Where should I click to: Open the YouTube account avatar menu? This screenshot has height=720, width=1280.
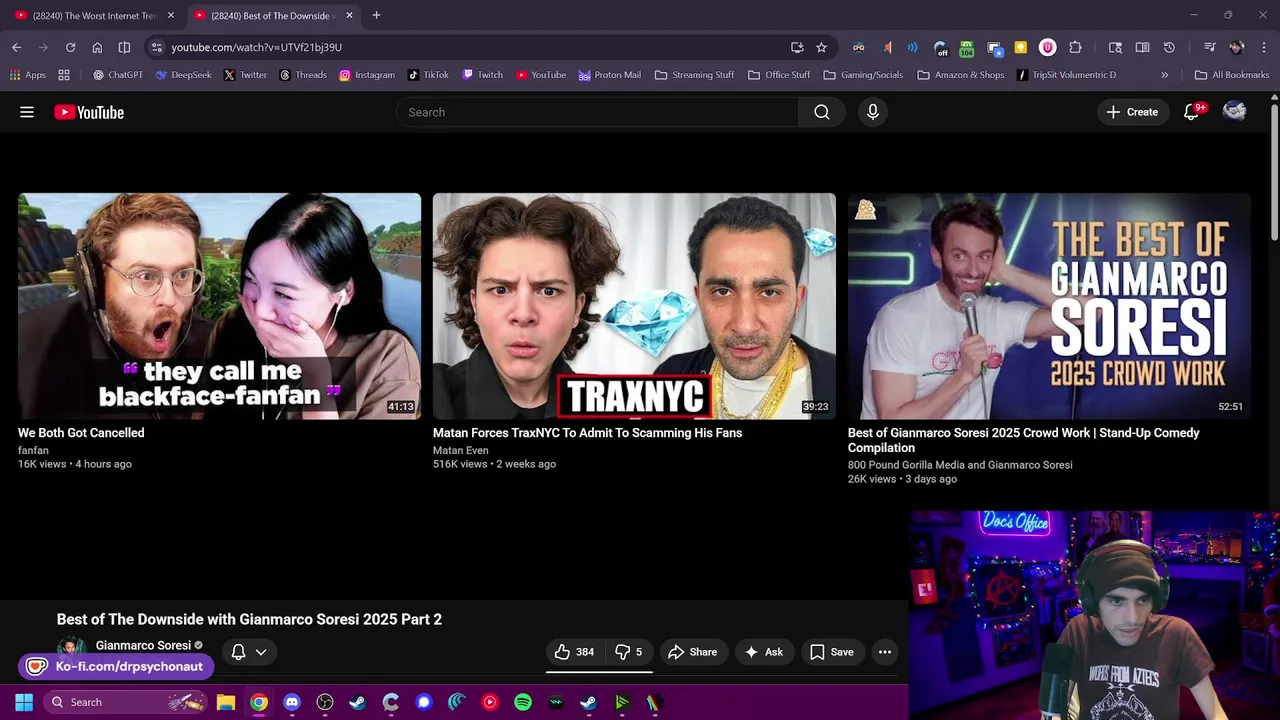[1235, 112]
